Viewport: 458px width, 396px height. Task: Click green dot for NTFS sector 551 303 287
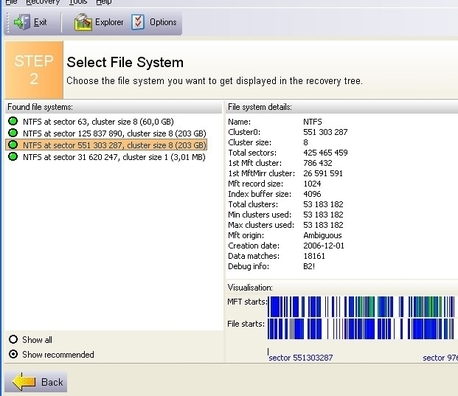13,145
